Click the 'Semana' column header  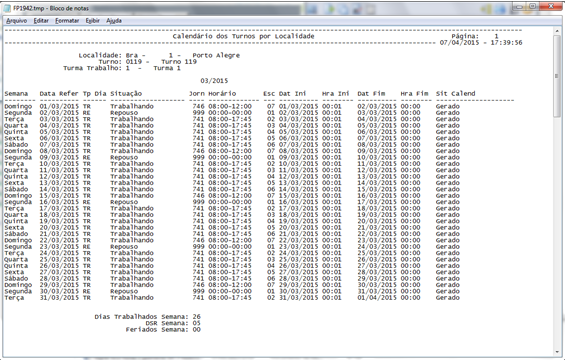click(16, 94)
